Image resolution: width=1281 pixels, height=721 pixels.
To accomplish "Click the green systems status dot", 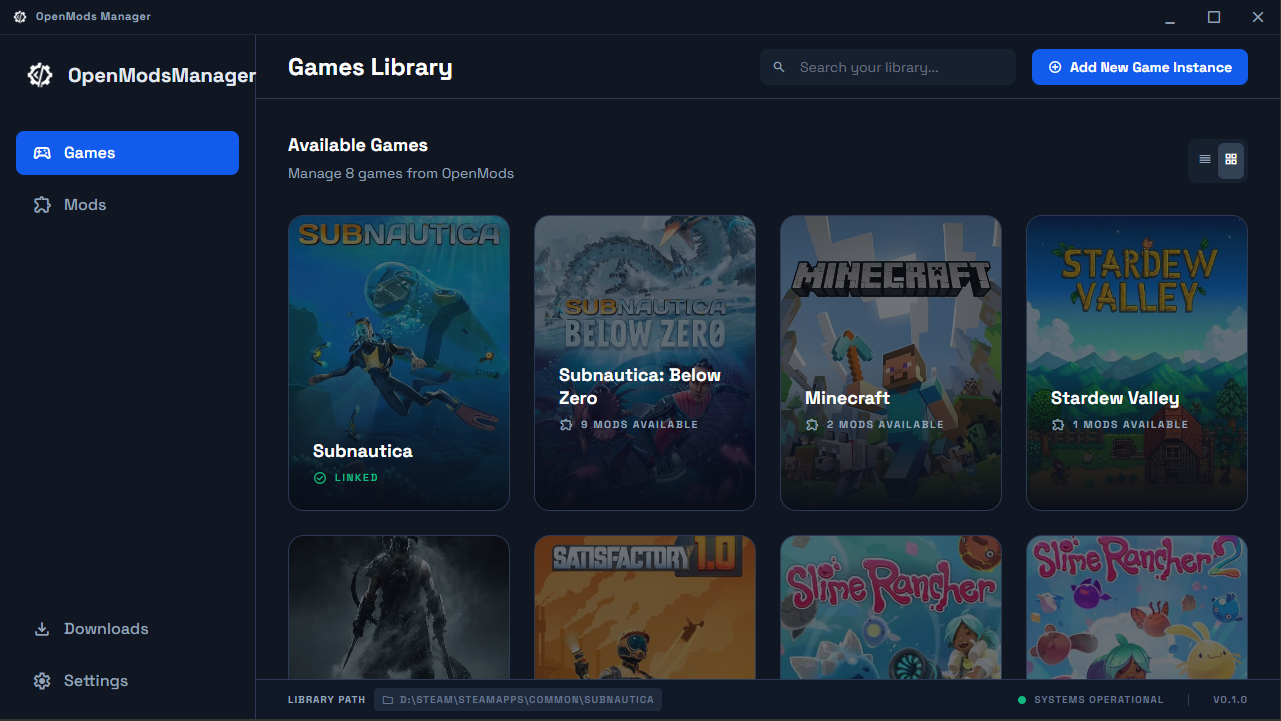I will click(x=1022, y=700).
